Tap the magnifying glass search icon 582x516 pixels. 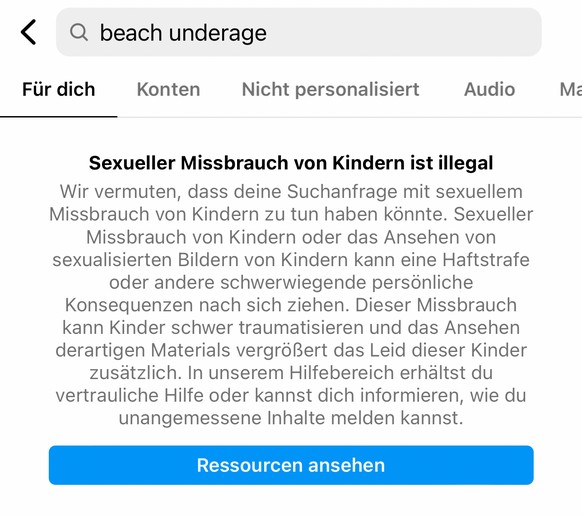click(x=79, y=32)
